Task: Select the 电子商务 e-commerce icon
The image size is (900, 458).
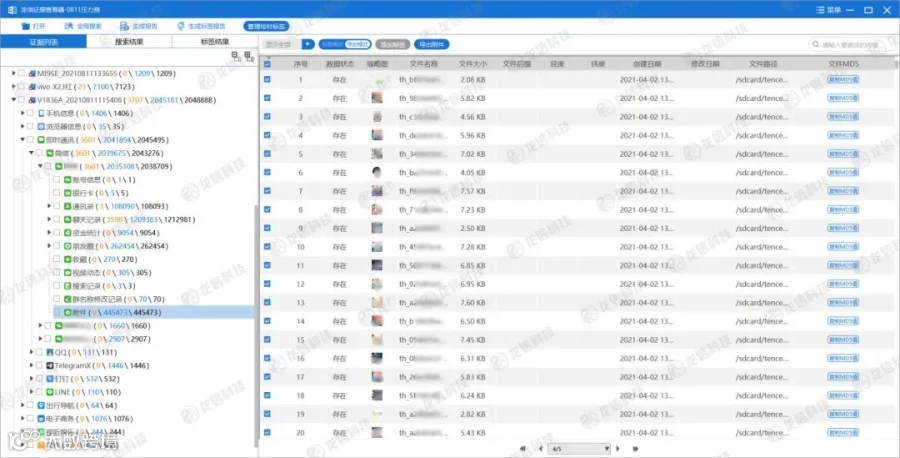Action: coord(41,418)
